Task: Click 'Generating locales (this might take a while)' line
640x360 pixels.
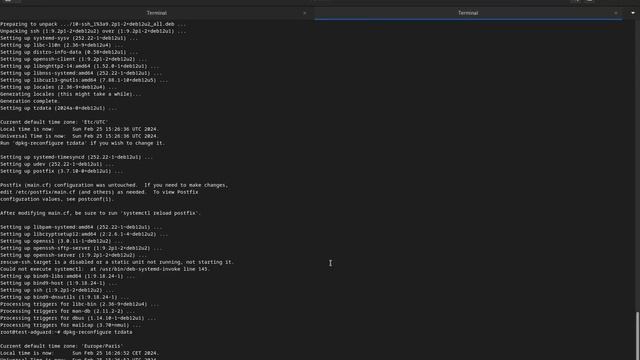Action: (71, 94)
